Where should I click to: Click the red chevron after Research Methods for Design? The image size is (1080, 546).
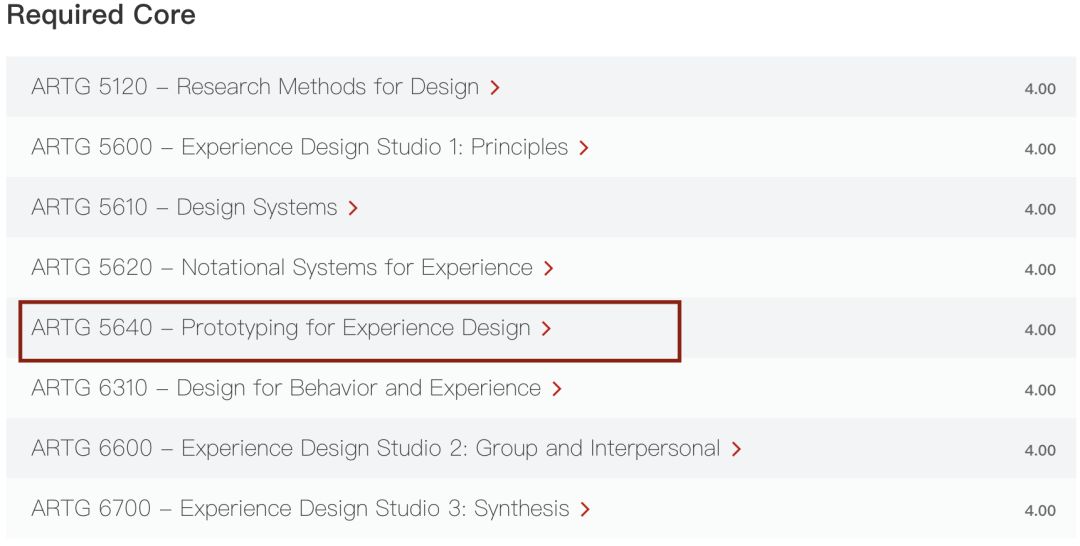(x=495, y=88)
